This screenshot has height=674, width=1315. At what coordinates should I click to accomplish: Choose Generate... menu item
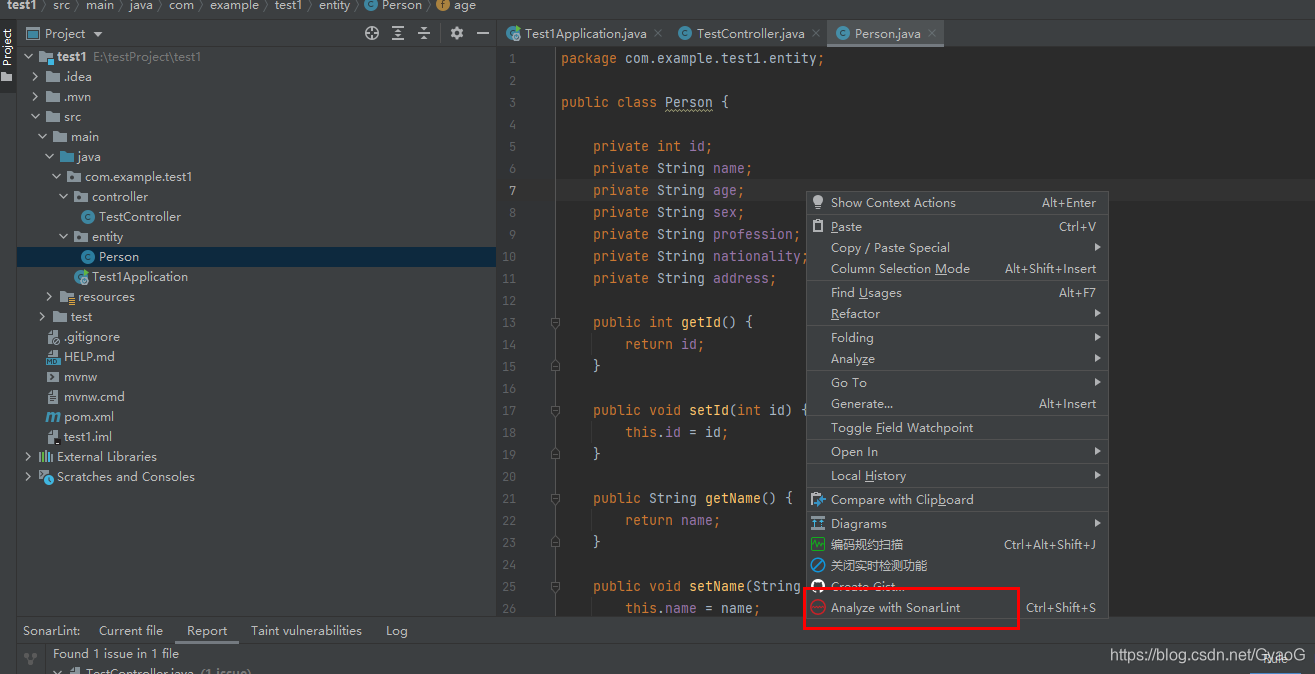(957, 404)
